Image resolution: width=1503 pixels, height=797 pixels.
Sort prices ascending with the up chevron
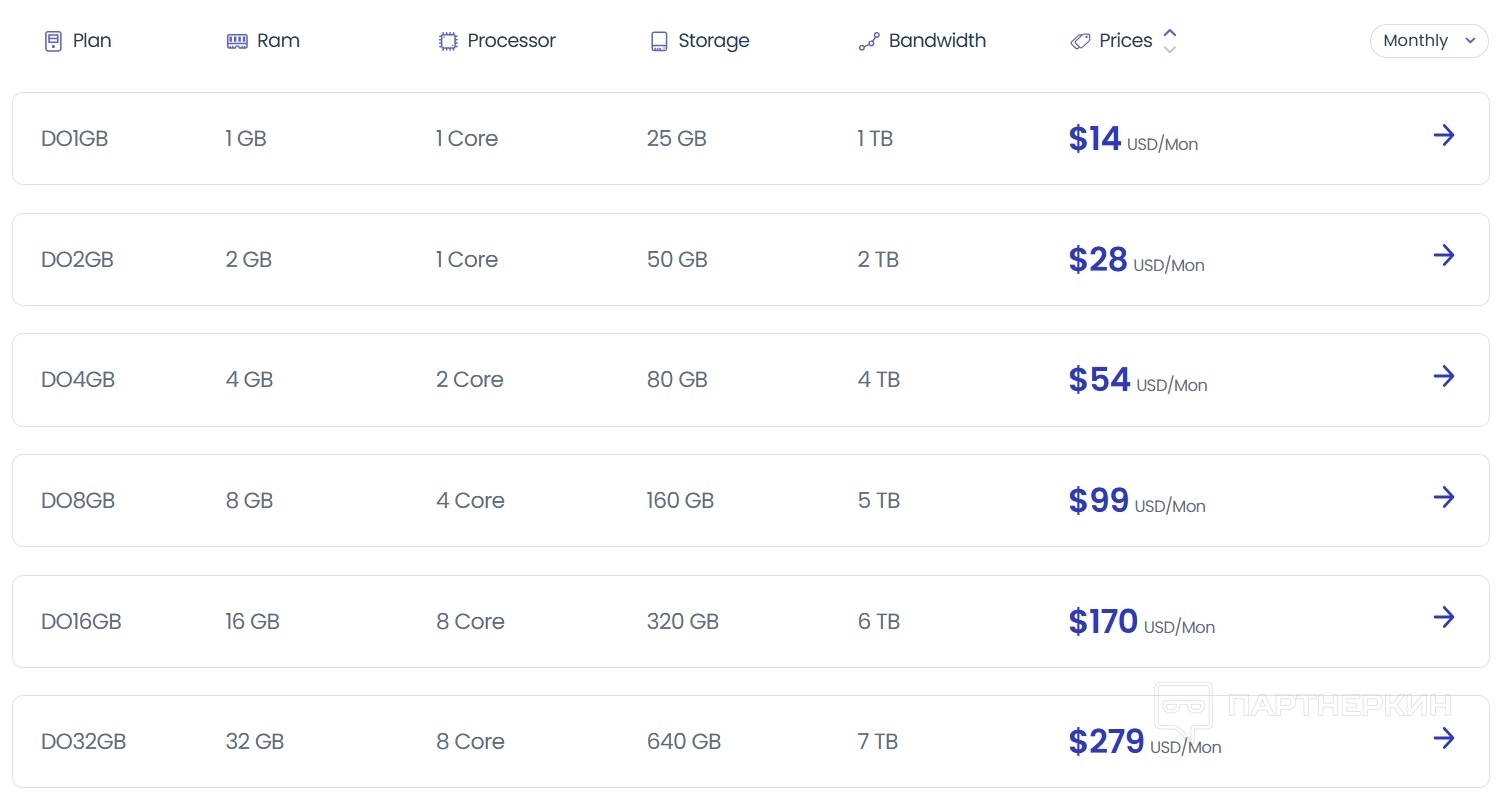[1170, 33]
